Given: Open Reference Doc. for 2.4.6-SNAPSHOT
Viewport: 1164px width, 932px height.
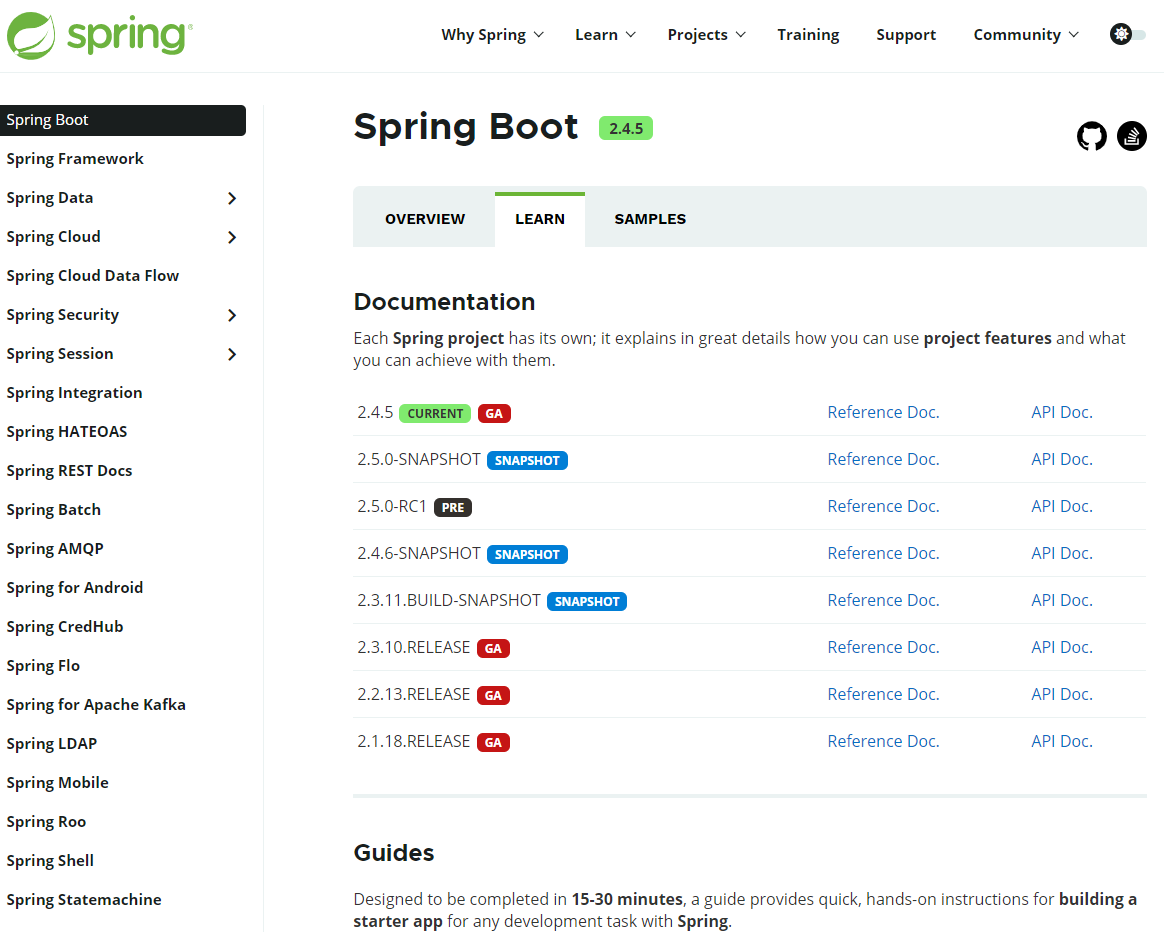Looking at the screenshot, I should (883, 553).
